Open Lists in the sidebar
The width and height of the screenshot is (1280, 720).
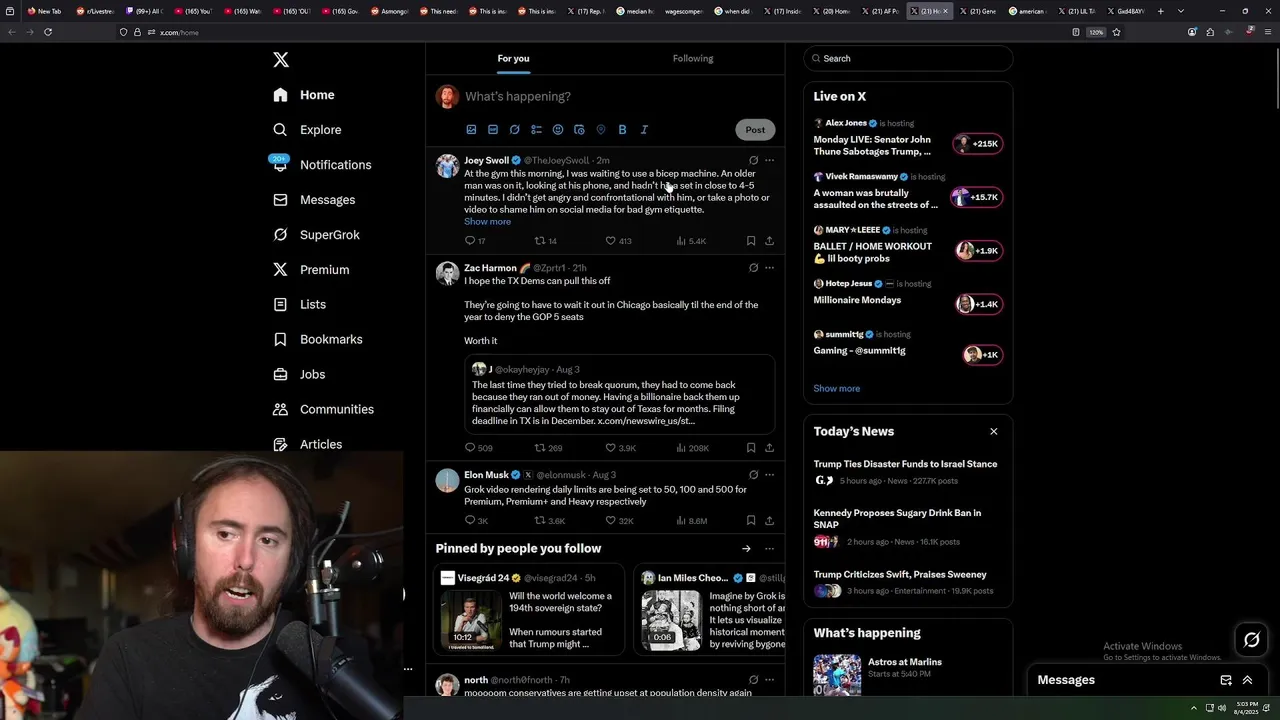299,304
